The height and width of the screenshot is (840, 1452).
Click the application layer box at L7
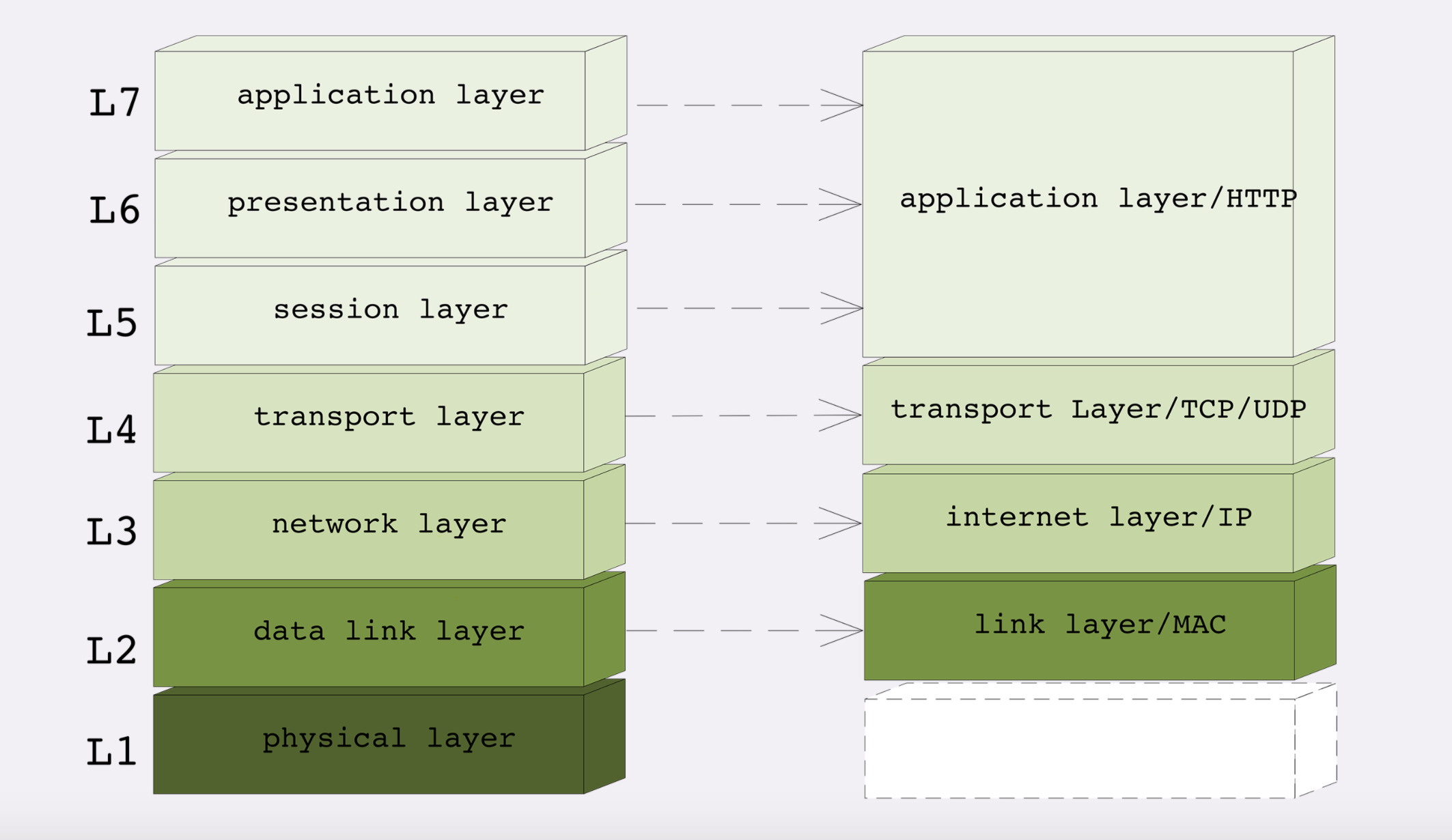(x=370, y=100)
